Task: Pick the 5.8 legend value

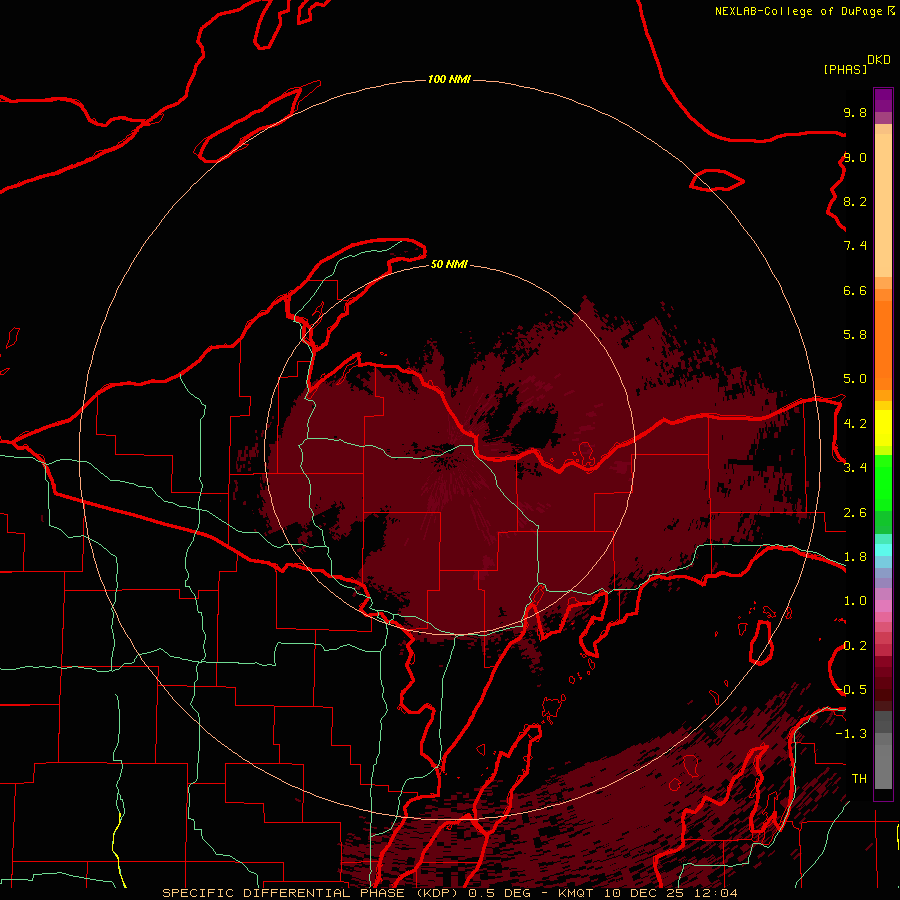Action: click(855, 335)
